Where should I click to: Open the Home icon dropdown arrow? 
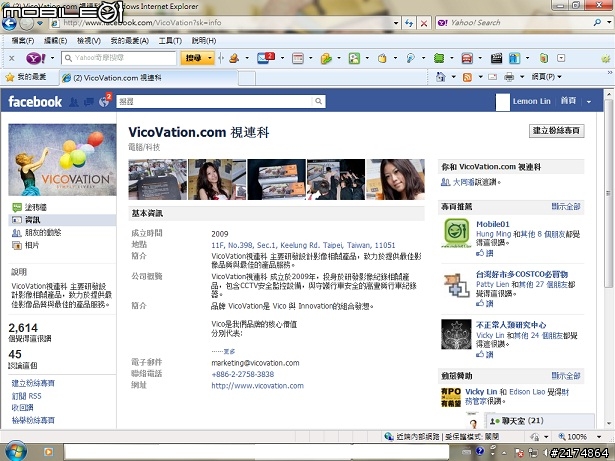453,77
